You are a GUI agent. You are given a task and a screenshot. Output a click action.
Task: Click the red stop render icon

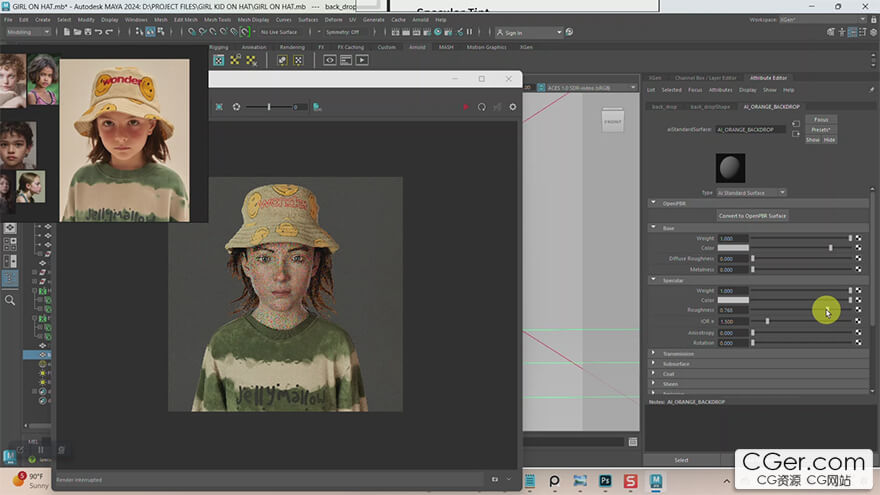pos(465,107)
